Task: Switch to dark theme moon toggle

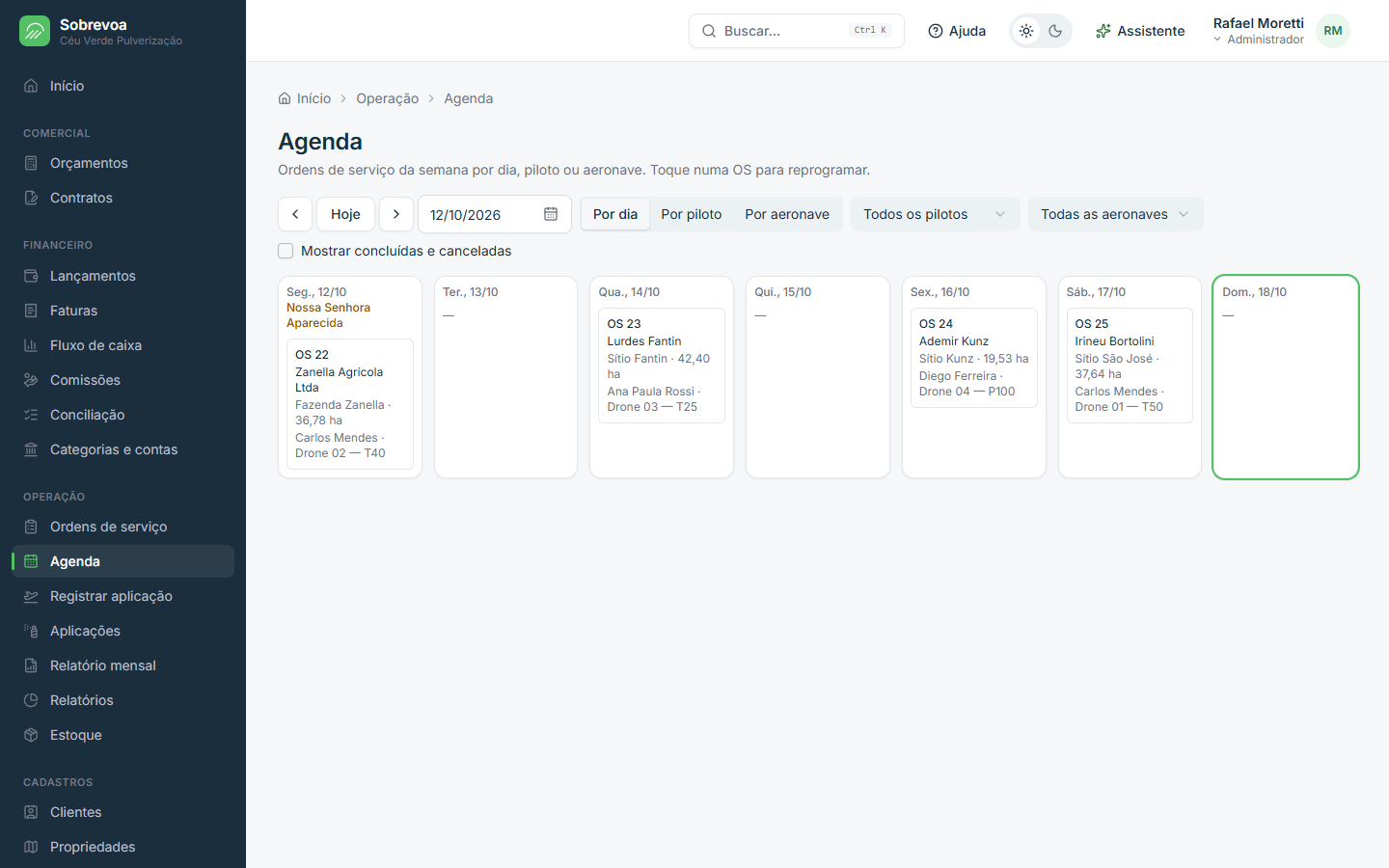Action: pos(1055,31)
